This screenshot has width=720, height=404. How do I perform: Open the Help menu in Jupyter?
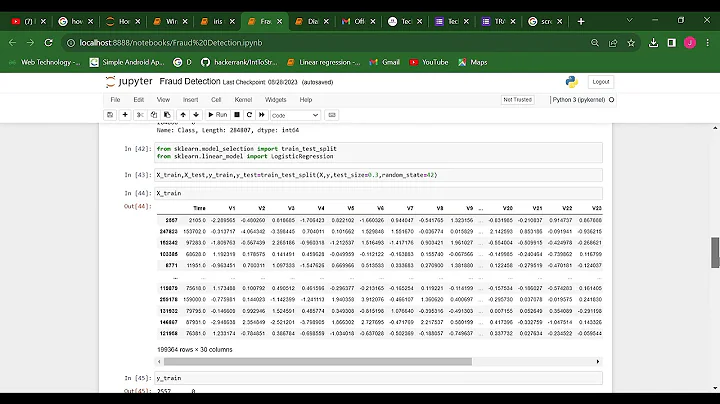[x=306, y=100]
